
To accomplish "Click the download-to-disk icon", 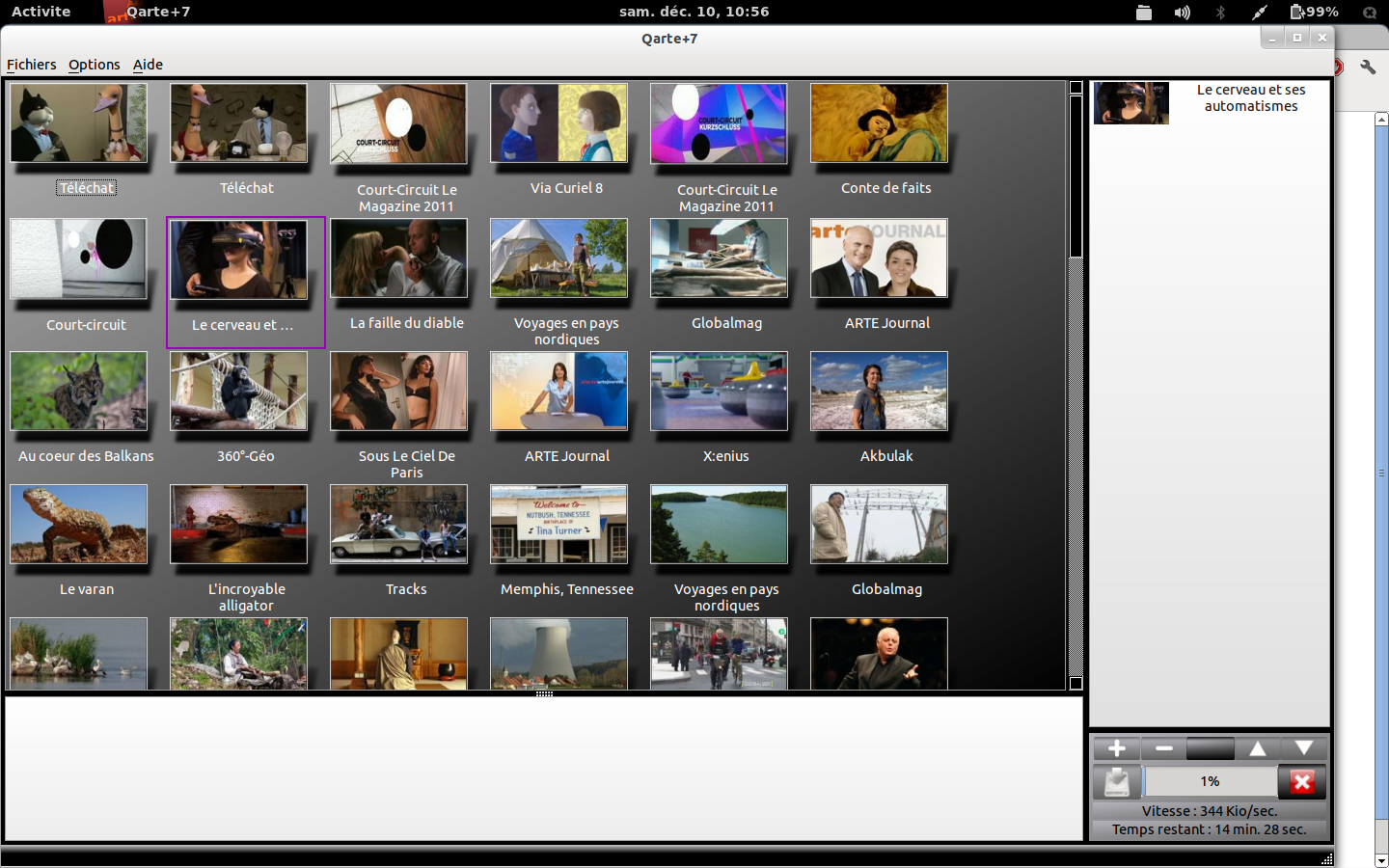I will pyautogui.click(x=1116, y=782).
